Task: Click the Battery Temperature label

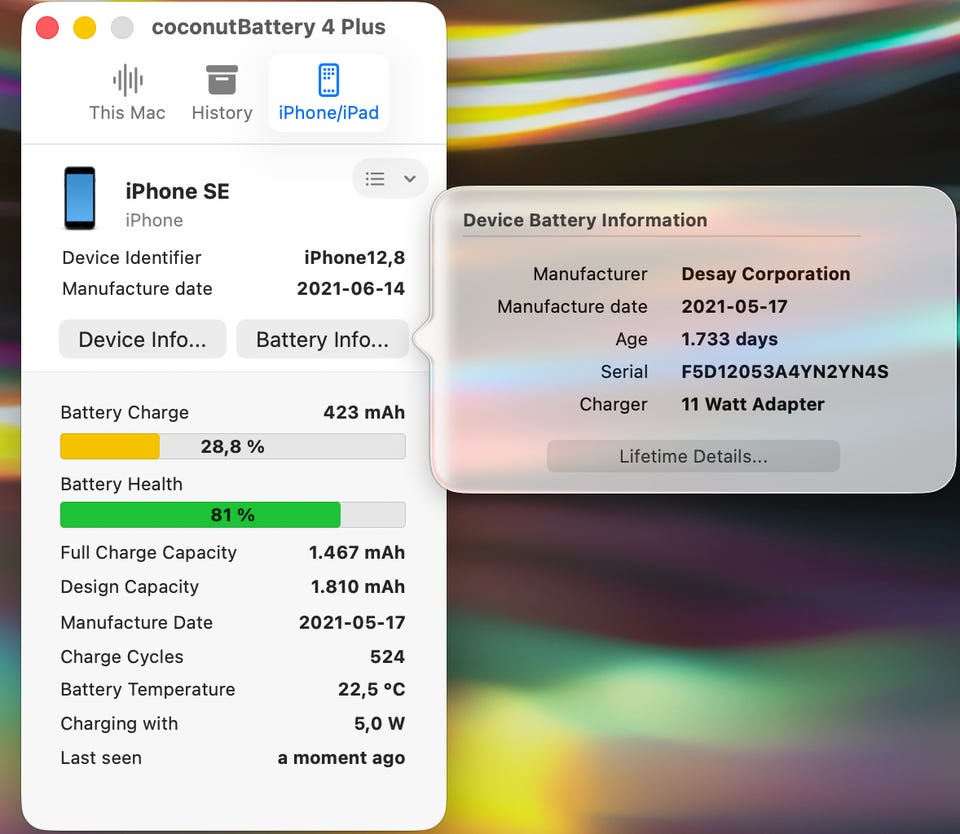Action: [x=148, y=689]
